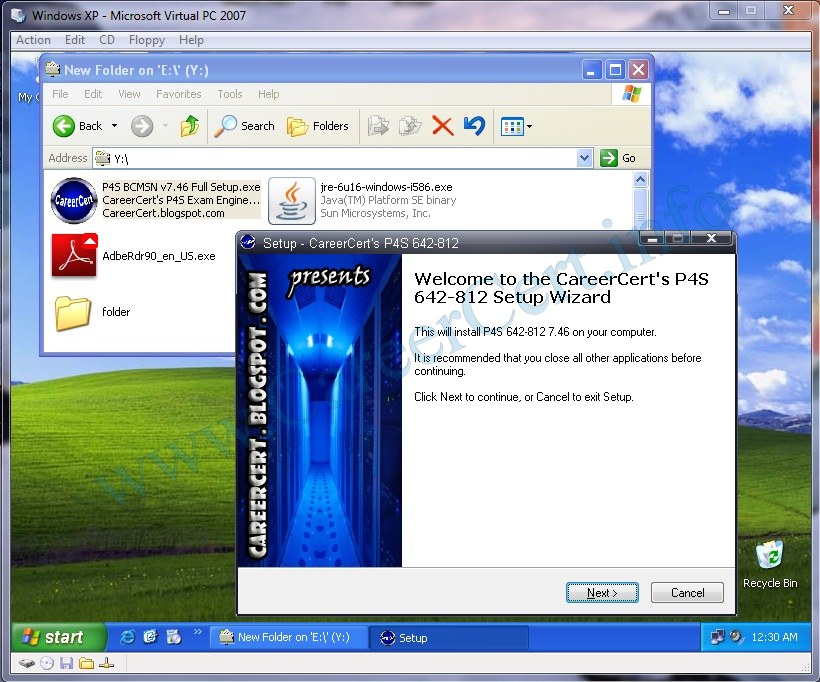
Task: Minimize the Setup wizard window
Action: pyautogui.click(x=652, y=239)
